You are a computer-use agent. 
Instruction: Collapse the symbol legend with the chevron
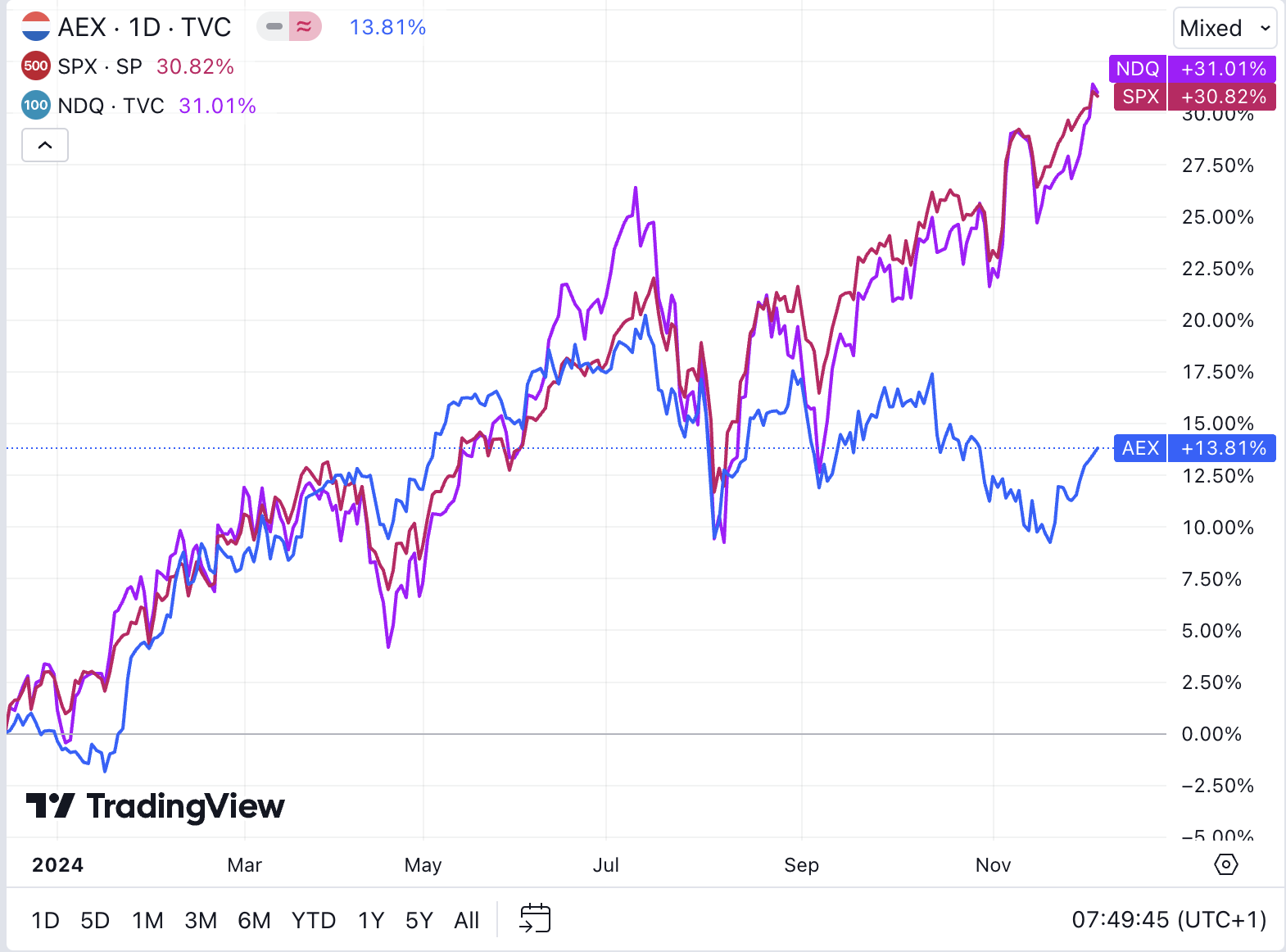(x=45, y=146)
